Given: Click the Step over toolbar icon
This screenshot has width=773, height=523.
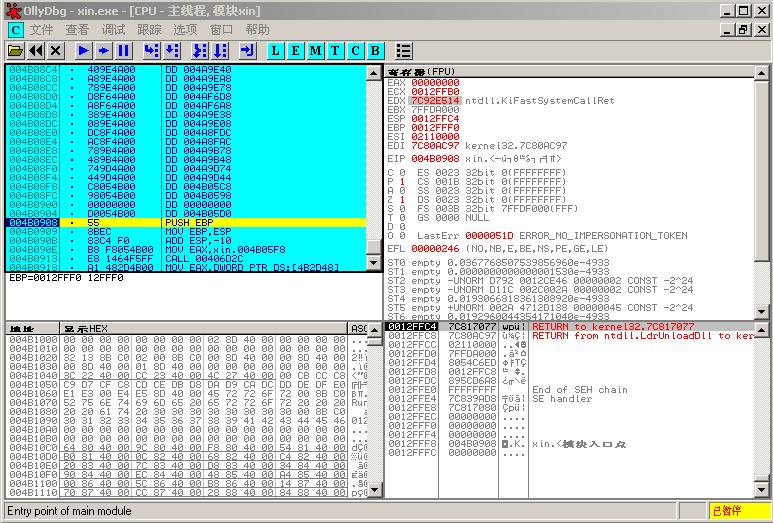Looking at the screenshot, I should [172, 50].
